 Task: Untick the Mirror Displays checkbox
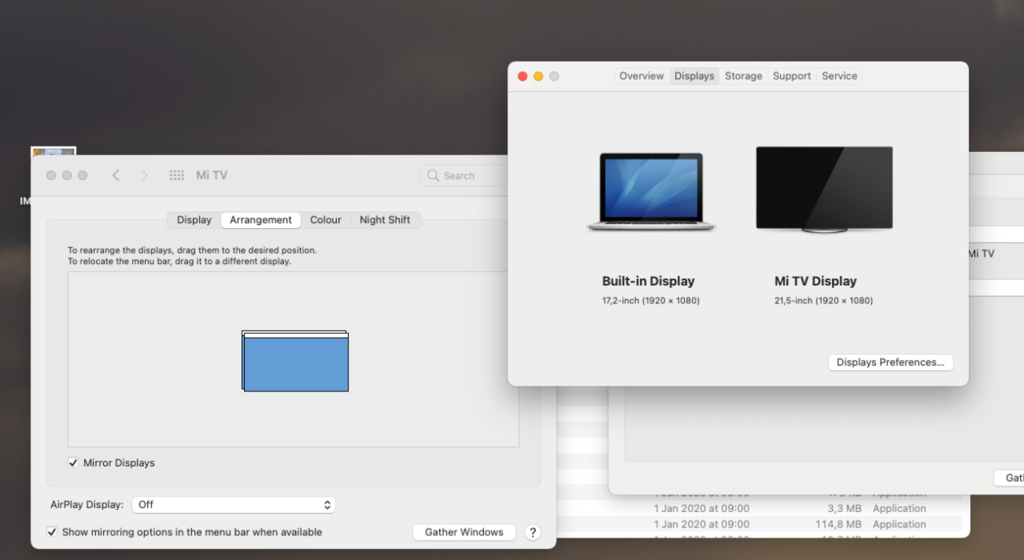74,463
